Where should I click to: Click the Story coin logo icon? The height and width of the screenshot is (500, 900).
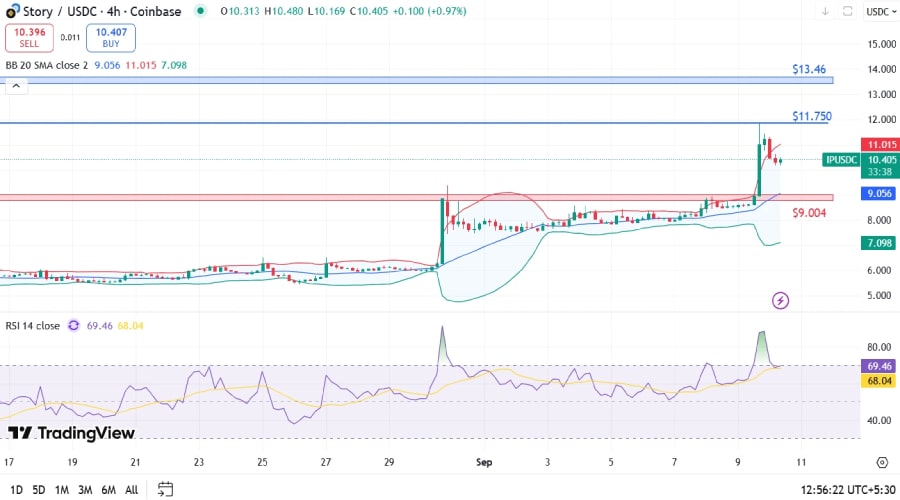(x=12, y=11)
